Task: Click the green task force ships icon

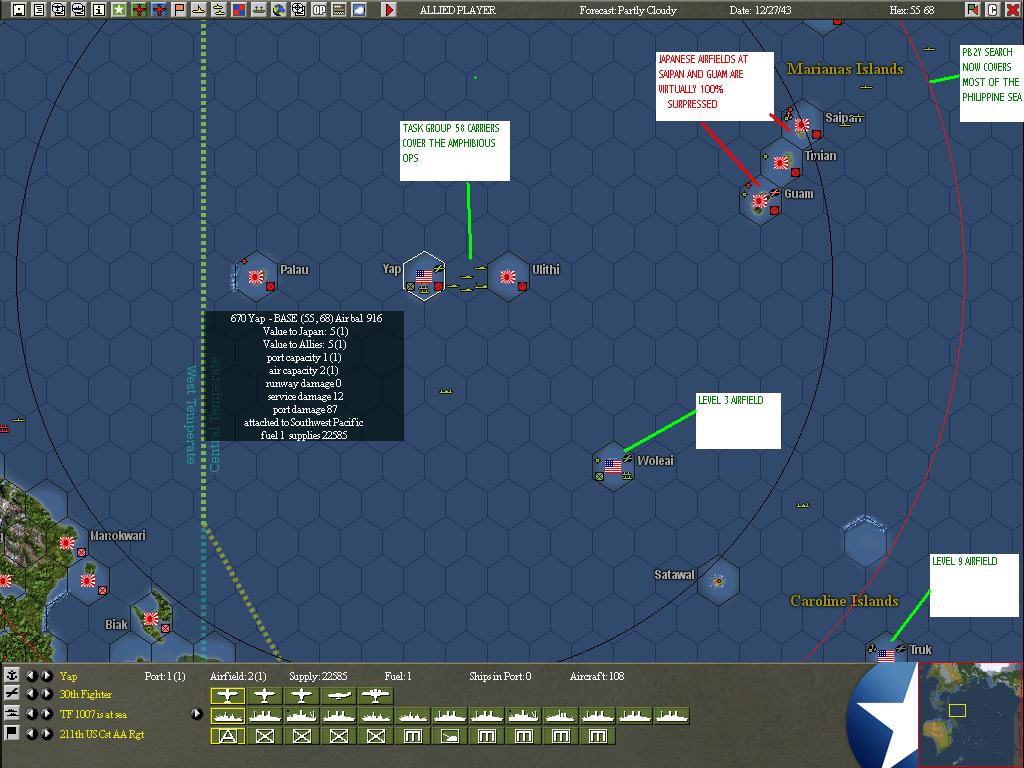Action: [259, 10]
